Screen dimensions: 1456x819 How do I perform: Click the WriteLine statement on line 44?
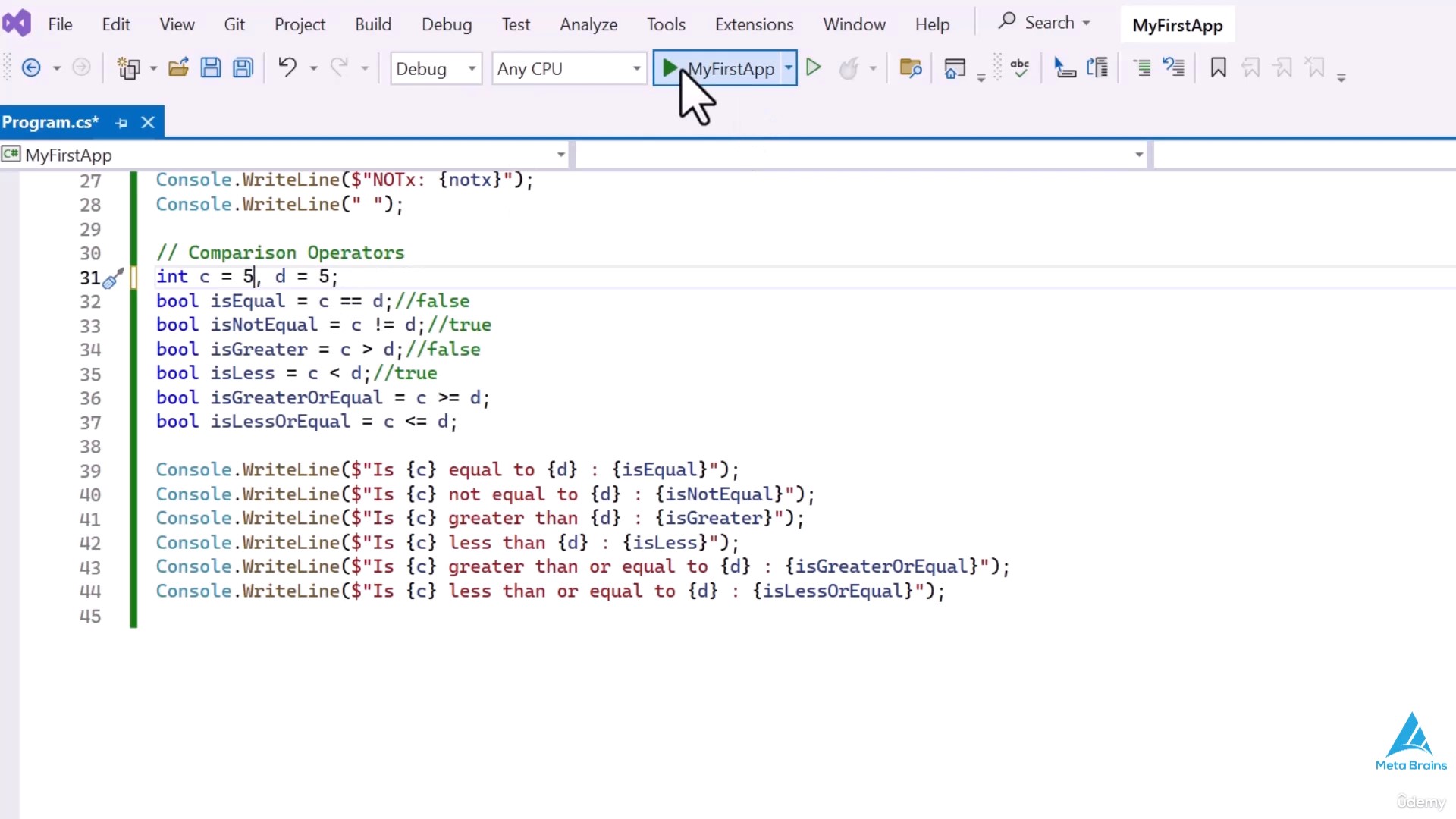(x=550, y=591)
